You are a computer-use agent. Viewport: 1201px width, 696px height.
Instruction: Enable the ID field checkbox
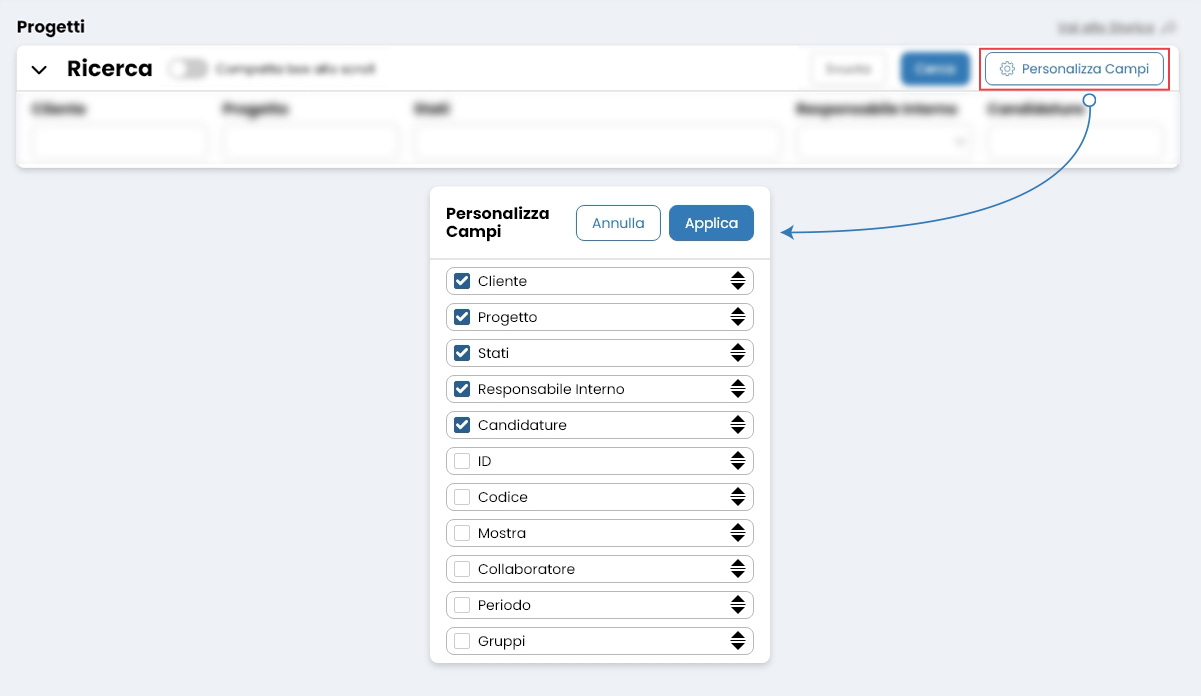462,461
